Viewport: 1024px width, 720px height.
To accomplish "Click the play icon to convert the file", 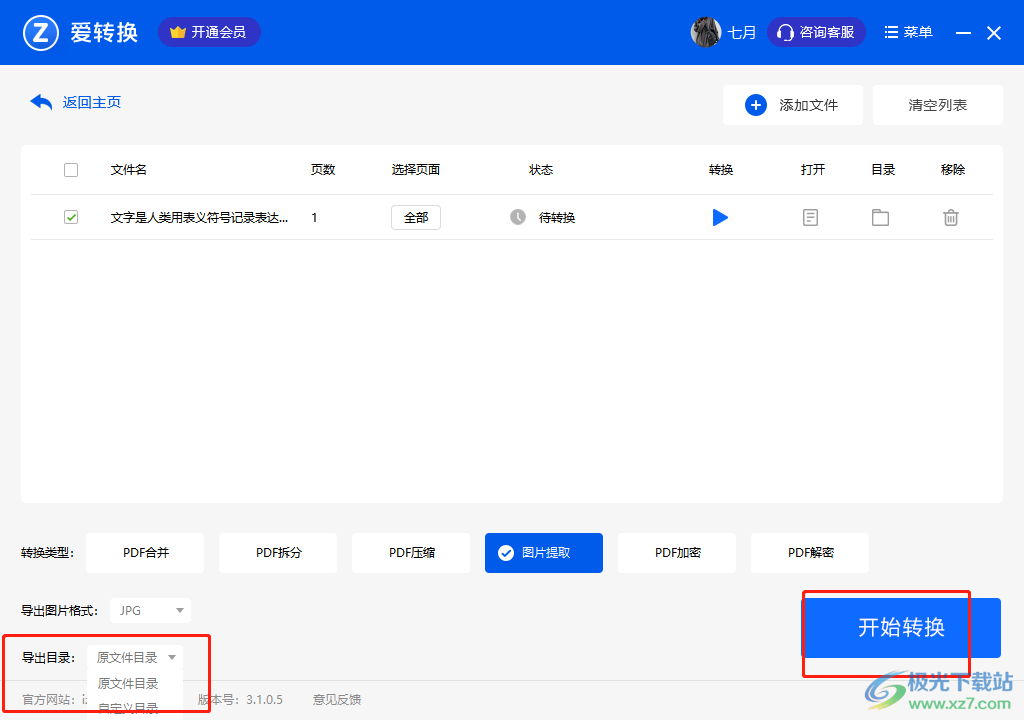I will point(720,217).
